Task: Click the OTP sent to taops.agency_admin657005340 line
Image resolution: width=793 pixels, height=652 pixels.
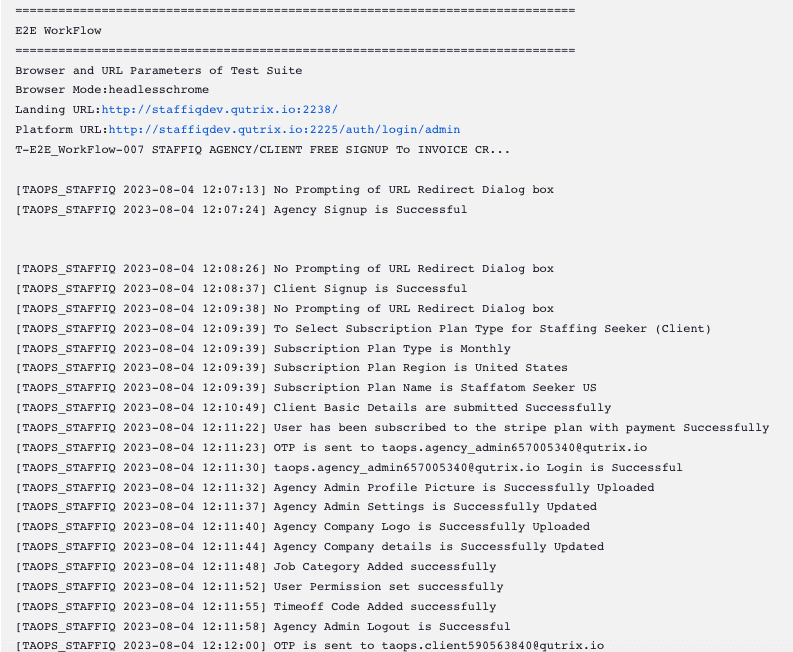Action: 331,448
